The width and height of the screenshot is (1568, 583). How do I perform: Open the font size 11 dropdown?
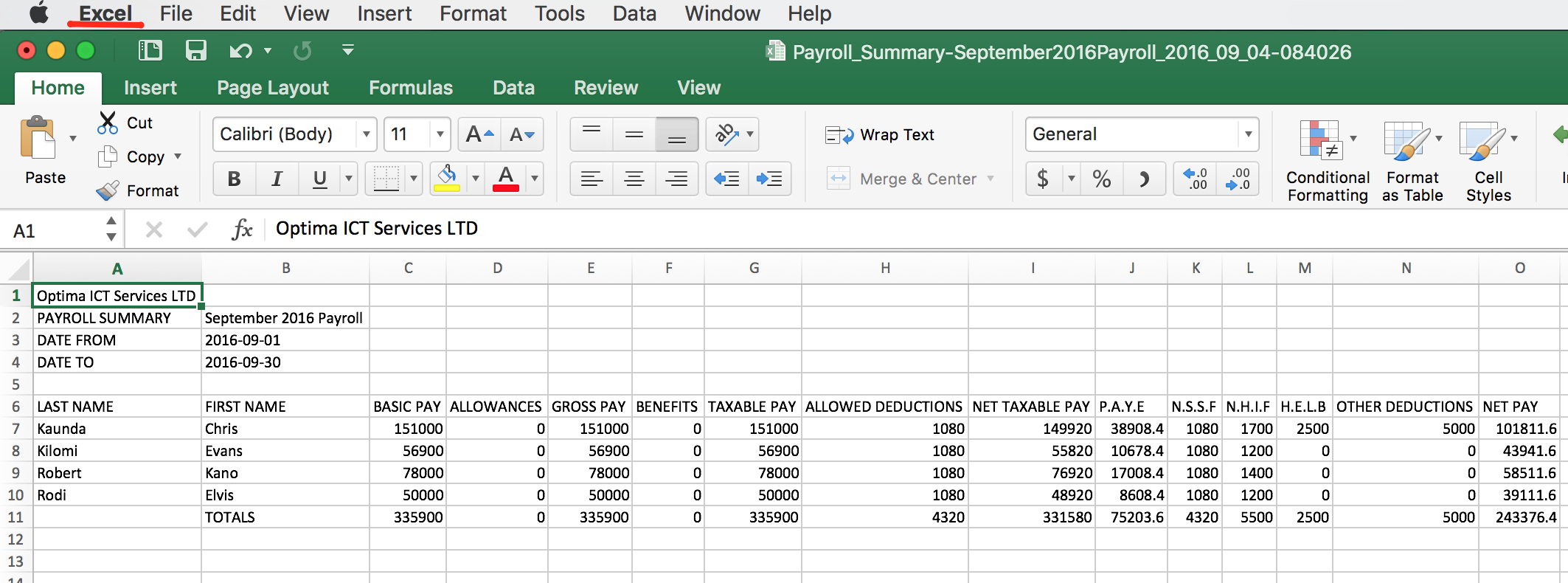(x=440, y=134)
